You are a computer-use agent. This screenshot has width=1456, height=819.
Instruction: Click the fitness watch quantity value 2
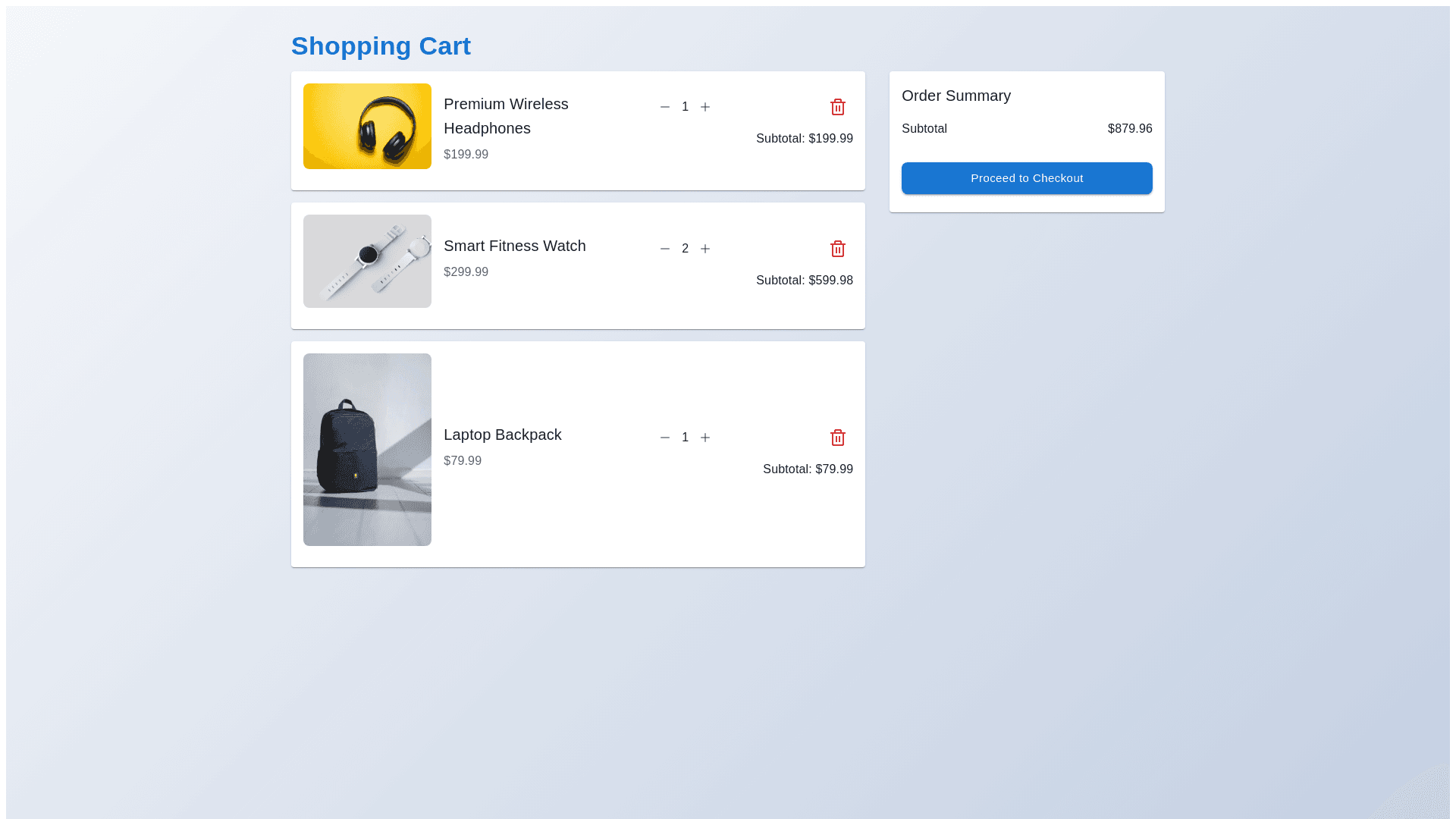[685, 249]
